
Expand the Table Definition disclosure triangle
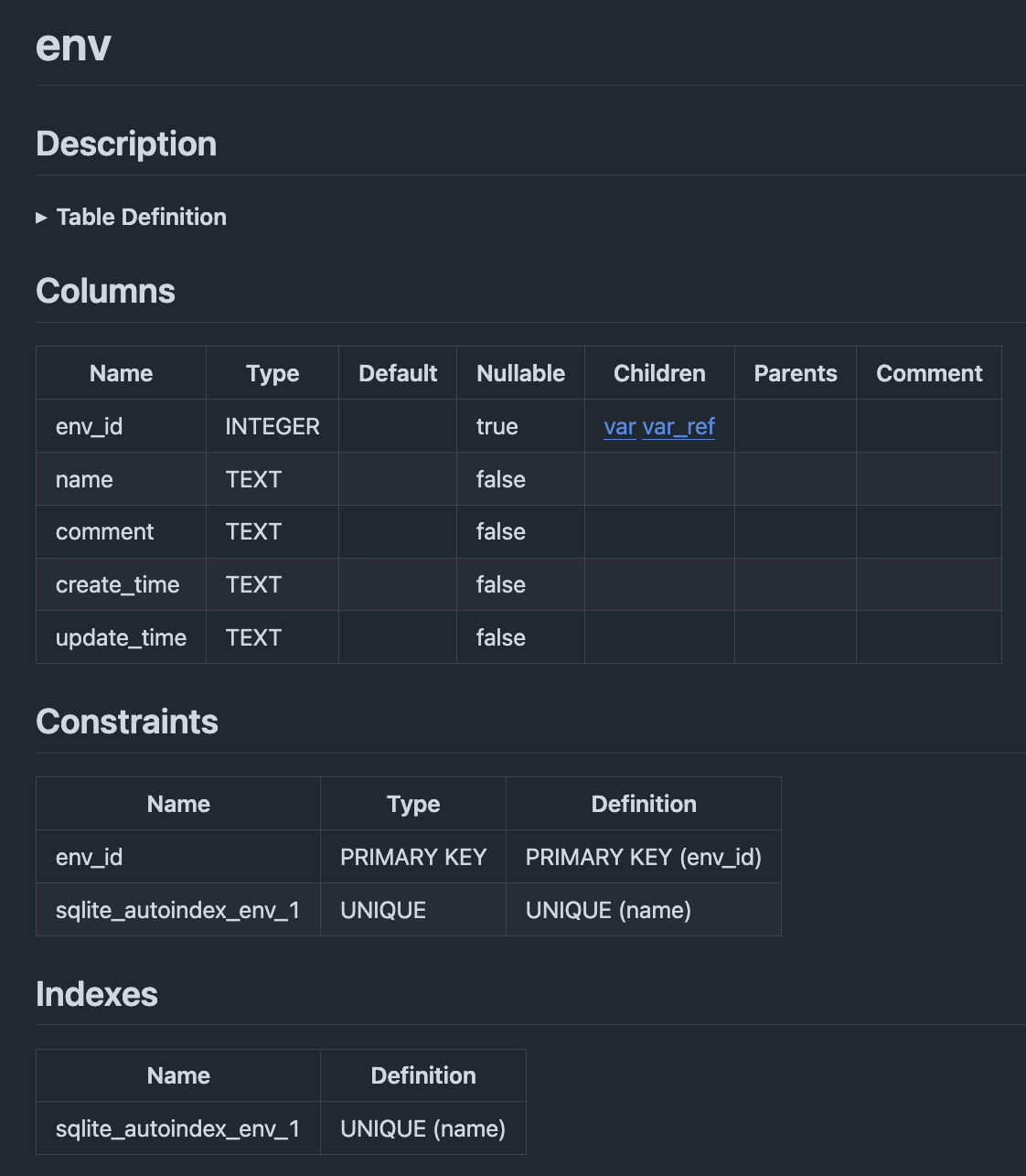coord(41,218)
